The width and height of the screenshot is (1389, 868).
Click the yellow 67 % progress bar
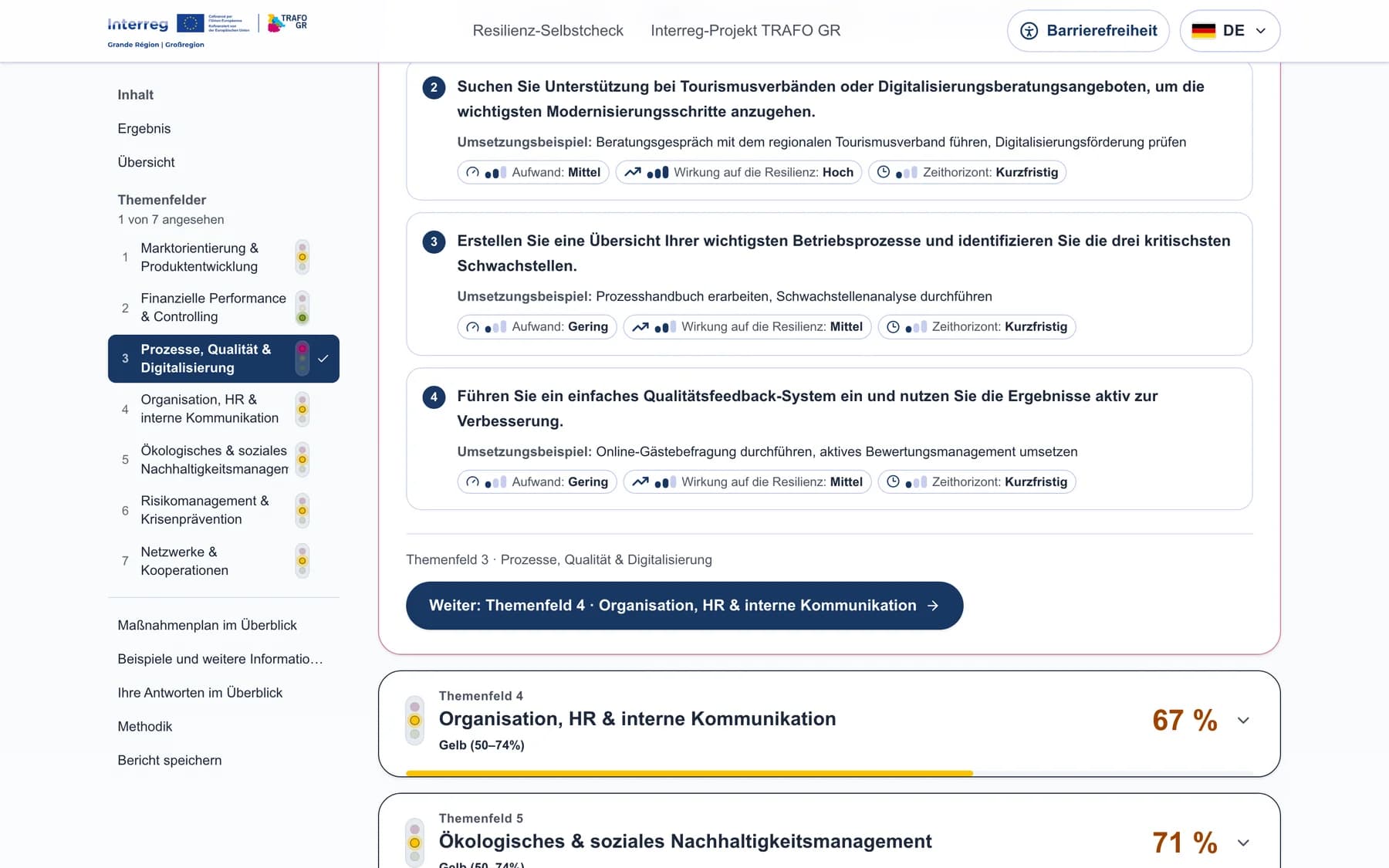coord(689,773)
